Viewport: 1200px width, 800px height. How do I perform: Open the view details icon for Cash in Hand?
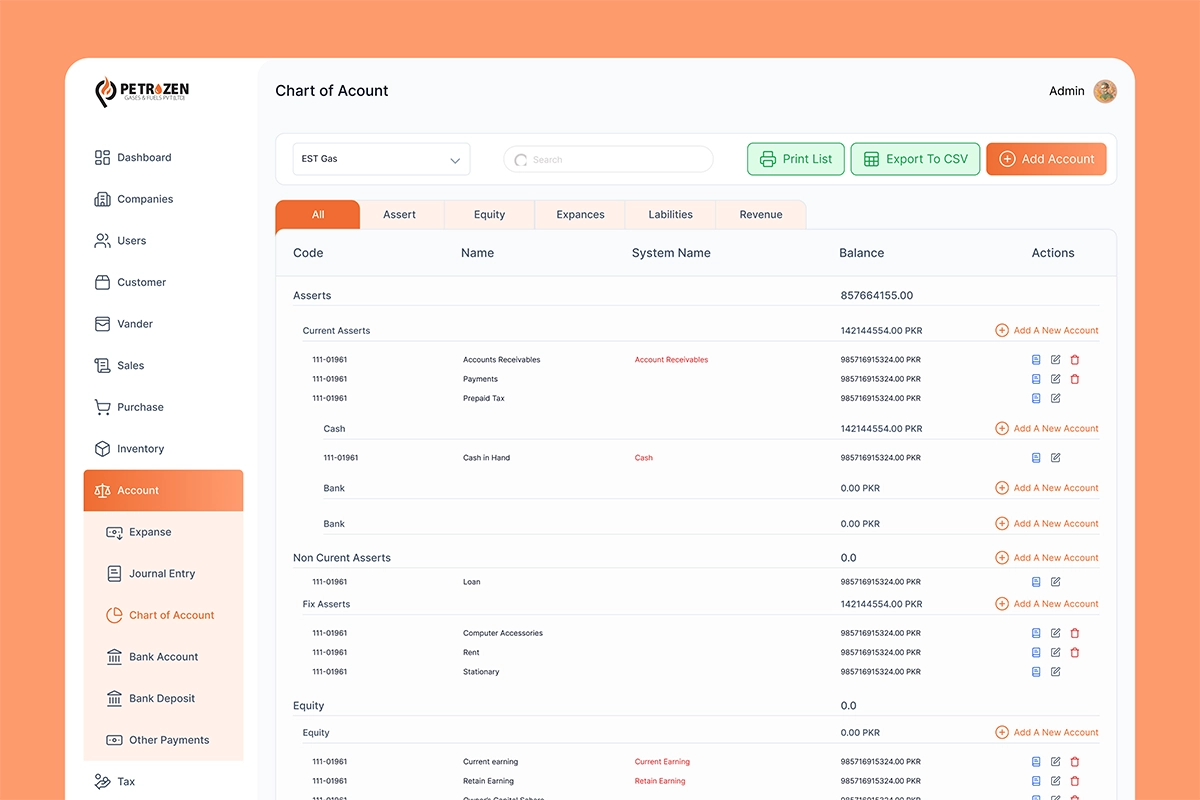pos(1036,457)
